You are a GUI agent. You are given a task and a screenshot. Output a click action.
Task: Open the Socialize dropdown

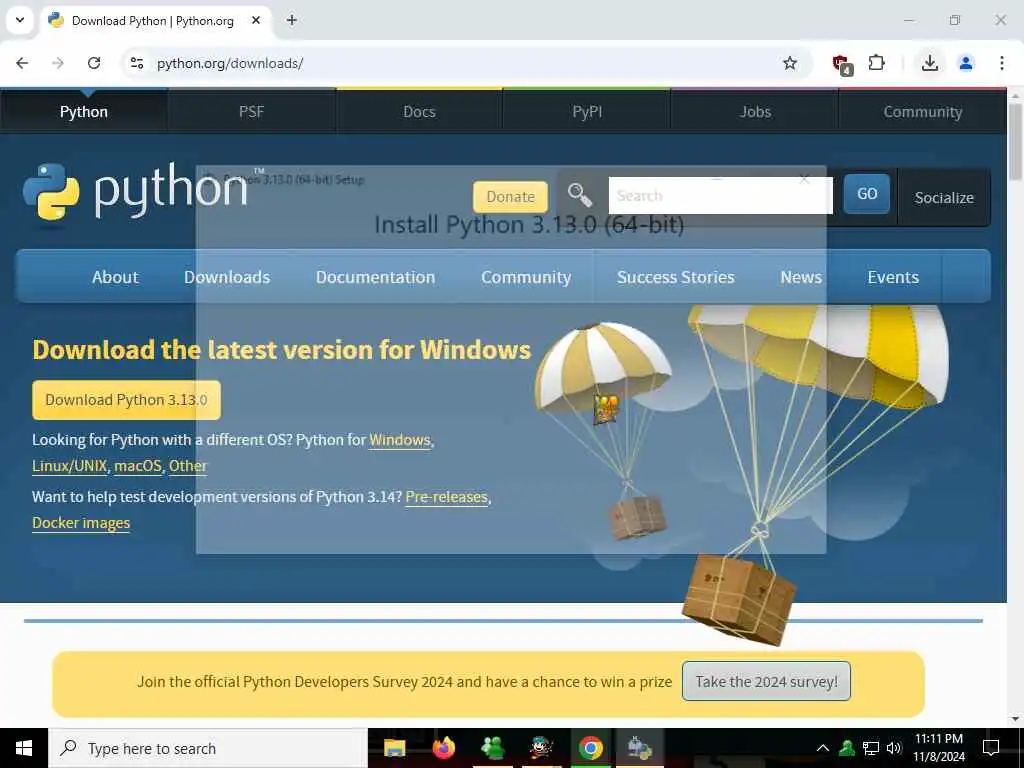point(944,197)
